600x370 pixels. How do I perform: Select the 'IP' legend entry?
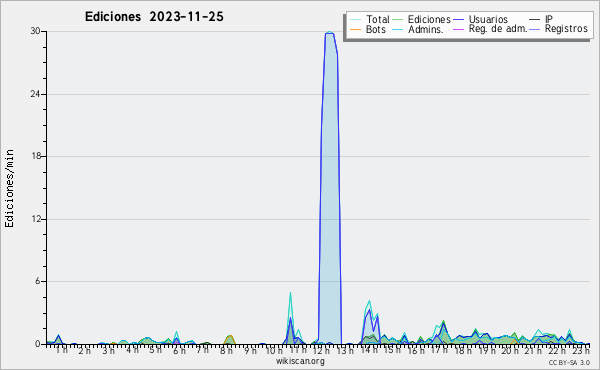click(x=541, y=19)
